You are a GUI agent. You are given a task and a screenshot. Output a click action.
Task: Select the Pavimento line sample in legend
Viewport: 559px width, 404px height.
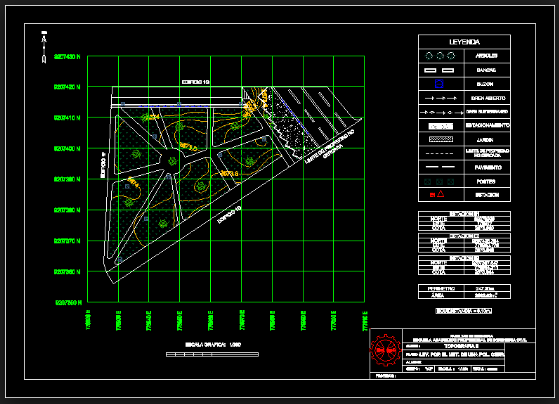coord(440,167)
